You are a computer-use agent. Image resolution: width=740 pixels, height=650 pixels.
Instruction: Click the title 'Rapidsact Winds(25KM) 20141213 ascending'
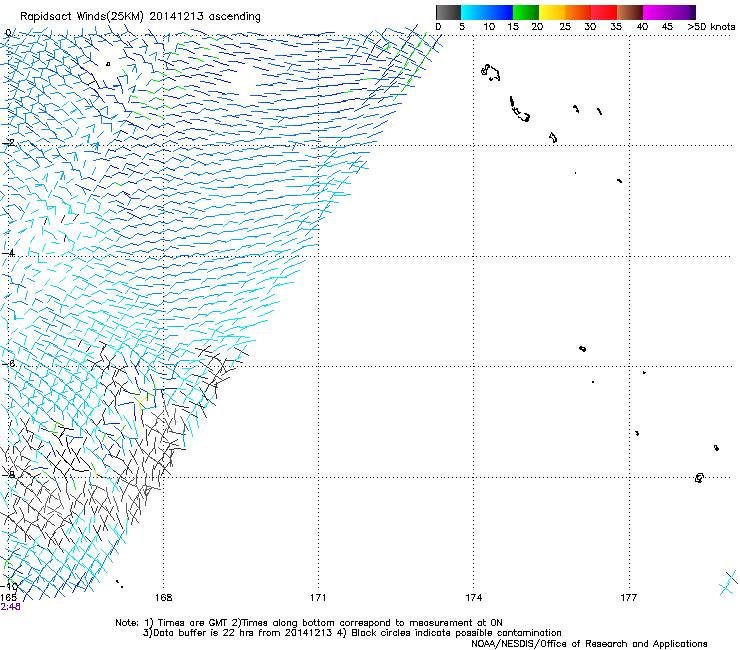(140, 17)
